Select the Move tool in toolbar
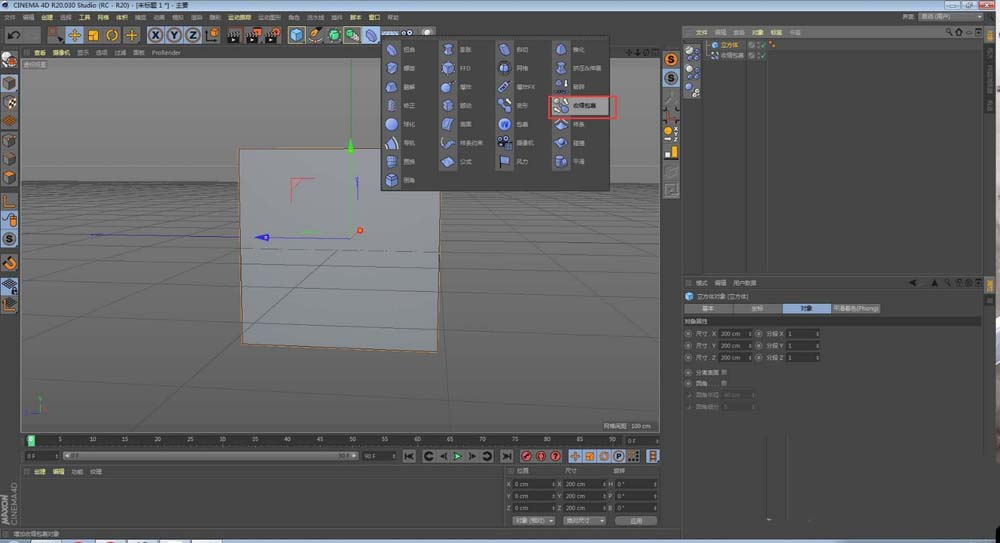 click(x=74, y=35)
